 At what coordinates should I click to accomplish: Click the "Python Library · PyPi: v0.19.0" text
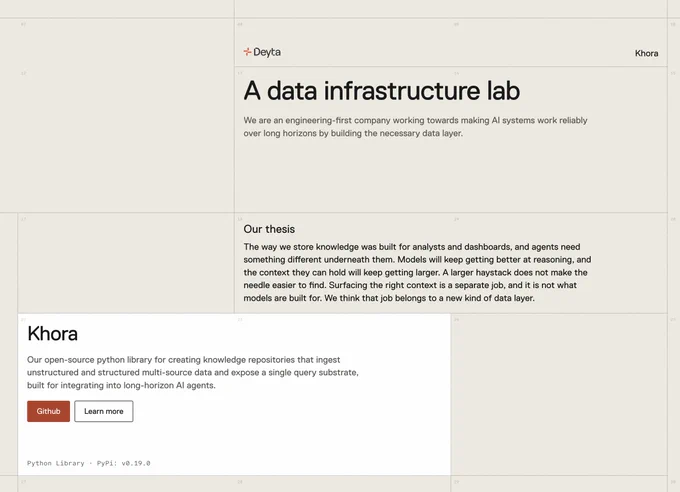[x=88, y=463]
